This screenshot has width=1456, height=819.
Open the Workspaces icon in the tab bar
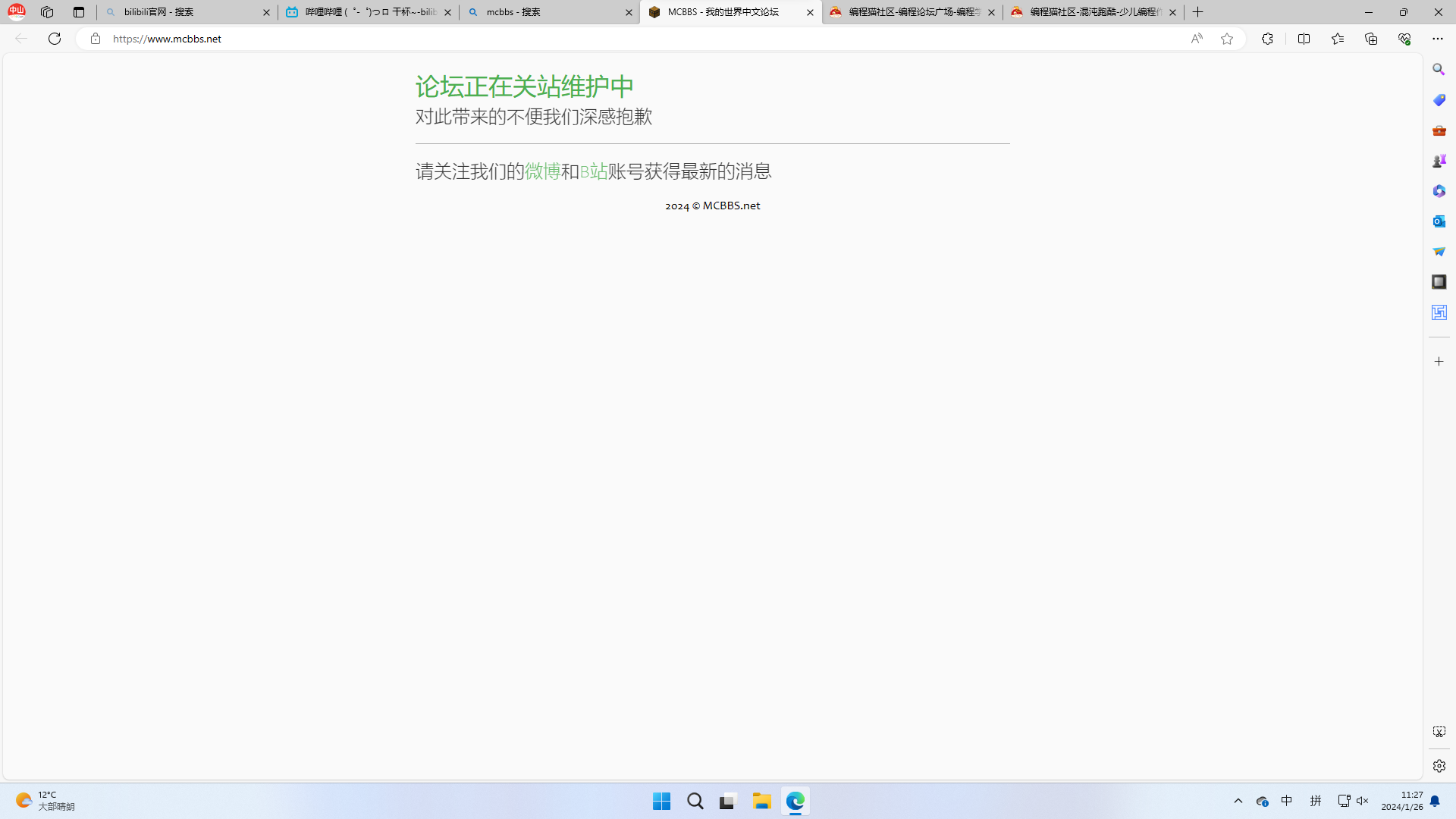tap(47, 12)
